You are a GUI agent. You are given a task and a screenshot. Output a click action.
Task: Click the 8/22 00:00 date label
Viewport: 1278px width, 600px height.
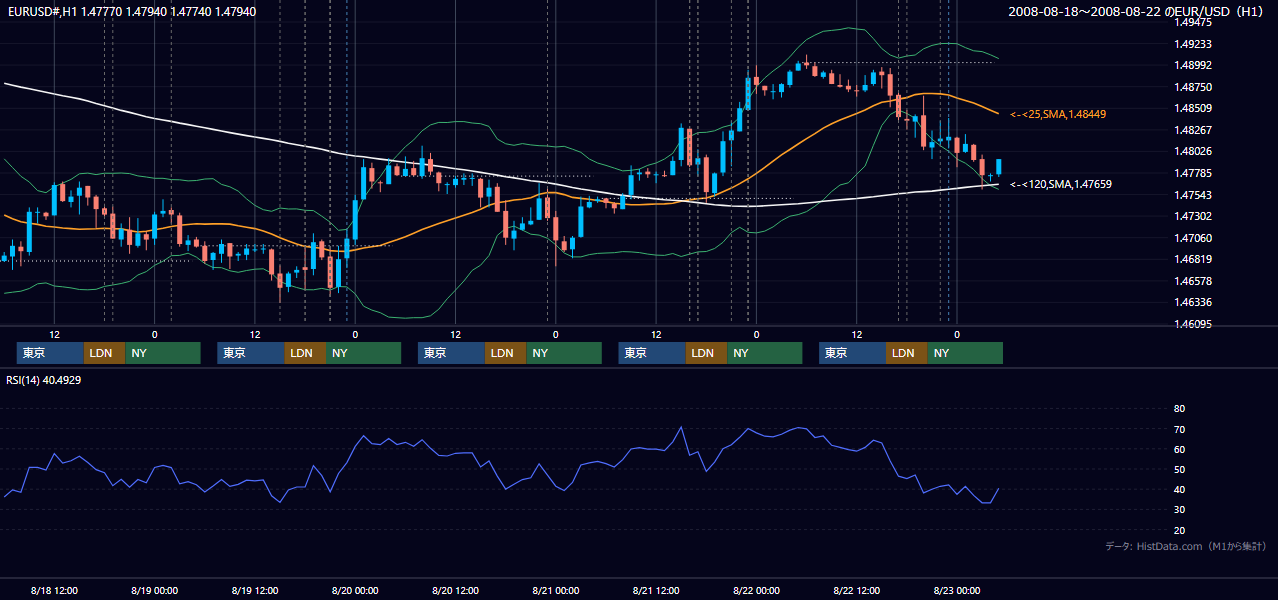coord(756,590)
